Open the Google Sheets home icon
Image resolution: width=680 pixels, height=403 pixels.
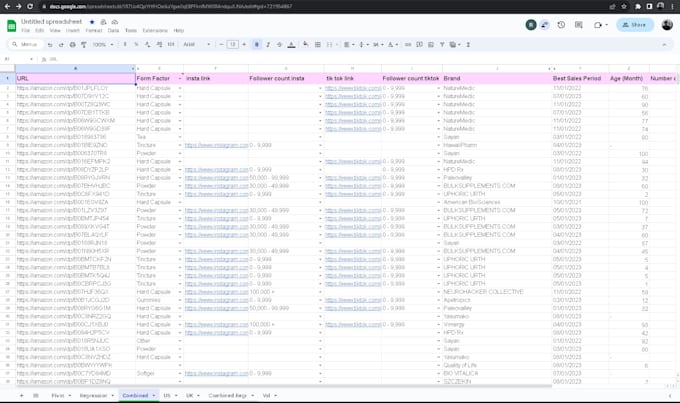point(12,26)
